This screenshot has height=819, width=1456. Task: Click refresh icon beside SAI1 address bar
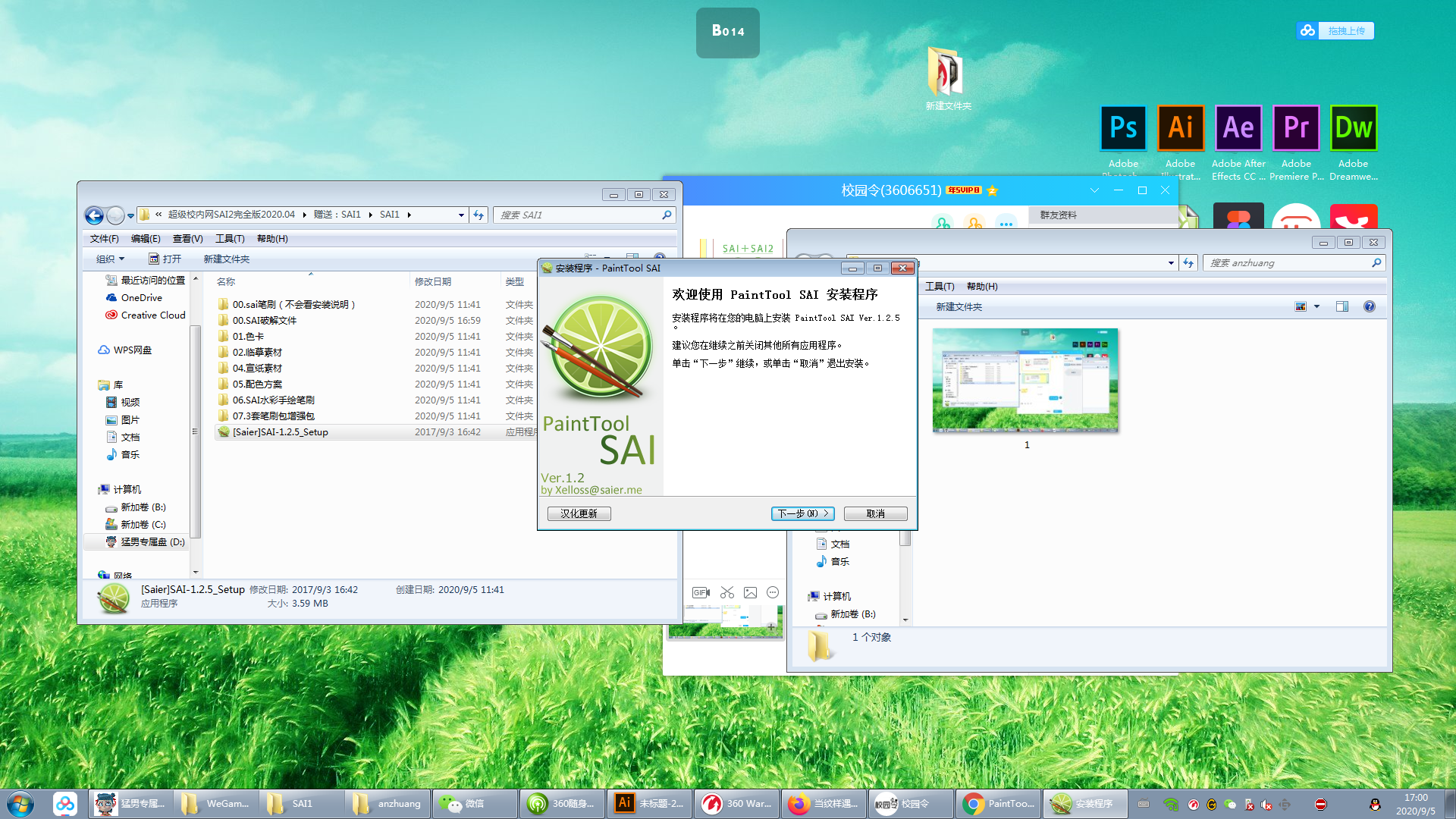click(x=479, y=215)
